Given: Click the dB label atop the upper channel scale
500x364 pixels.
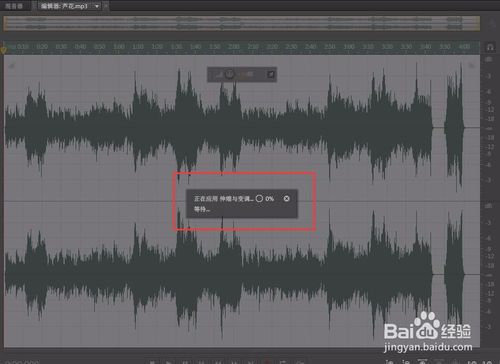Looking at the screenshot, I should pyautogui.click(x=489, y=59).
